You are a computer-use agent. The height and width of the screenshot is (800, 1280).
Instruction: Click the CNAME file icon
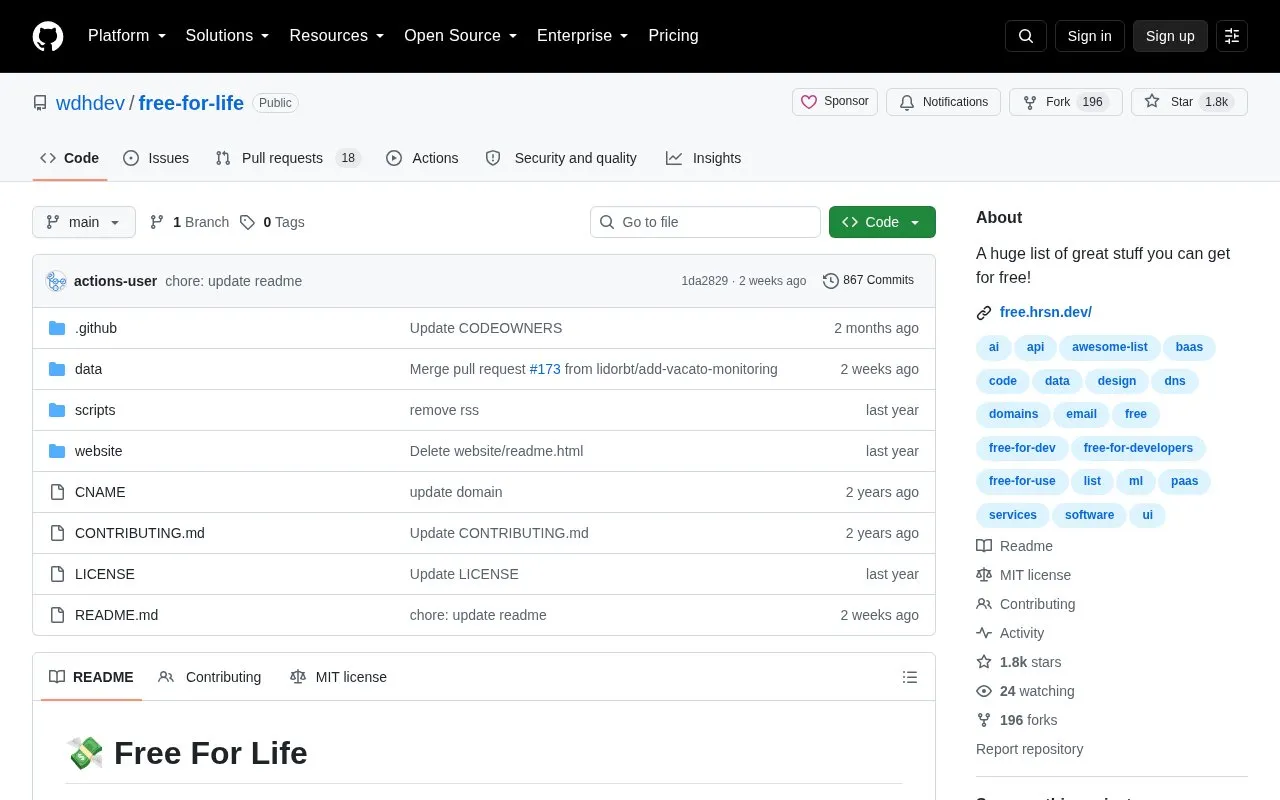coord(57,492)
